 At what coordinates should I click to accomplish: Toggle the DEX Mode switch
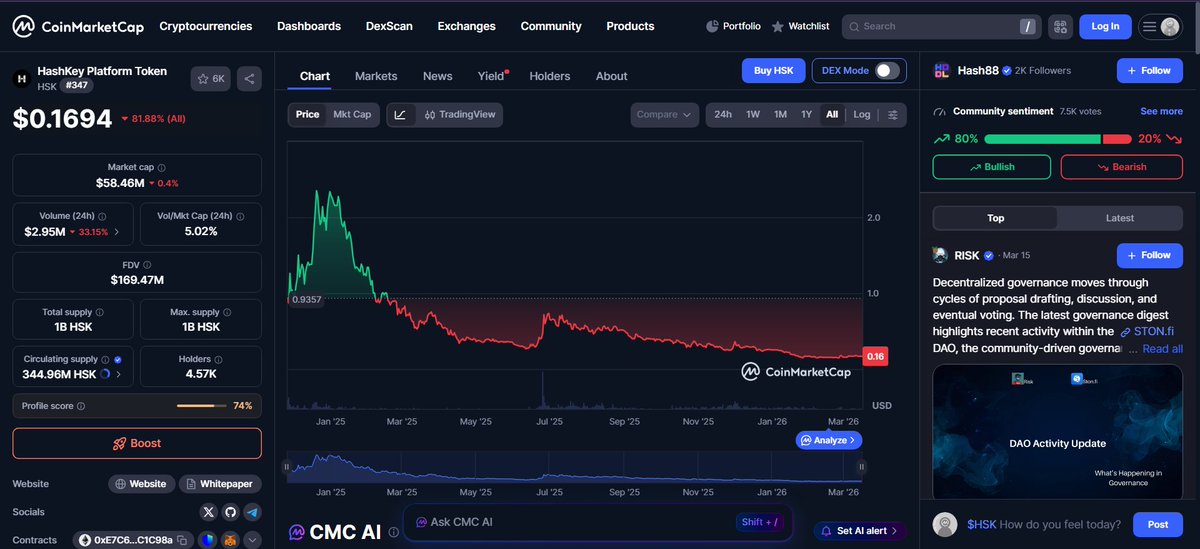coord(886,70)
